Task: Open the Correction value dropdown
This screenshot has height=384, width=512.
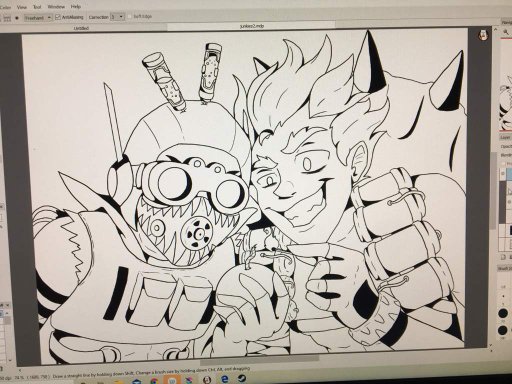Action: (x=117, y=16)
